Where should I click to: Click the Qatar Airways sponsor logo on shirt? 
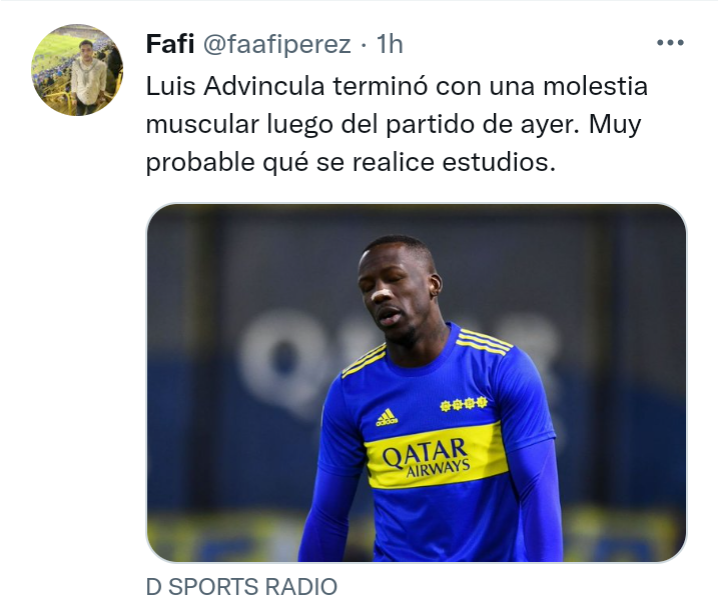click(x=426, y=456)
